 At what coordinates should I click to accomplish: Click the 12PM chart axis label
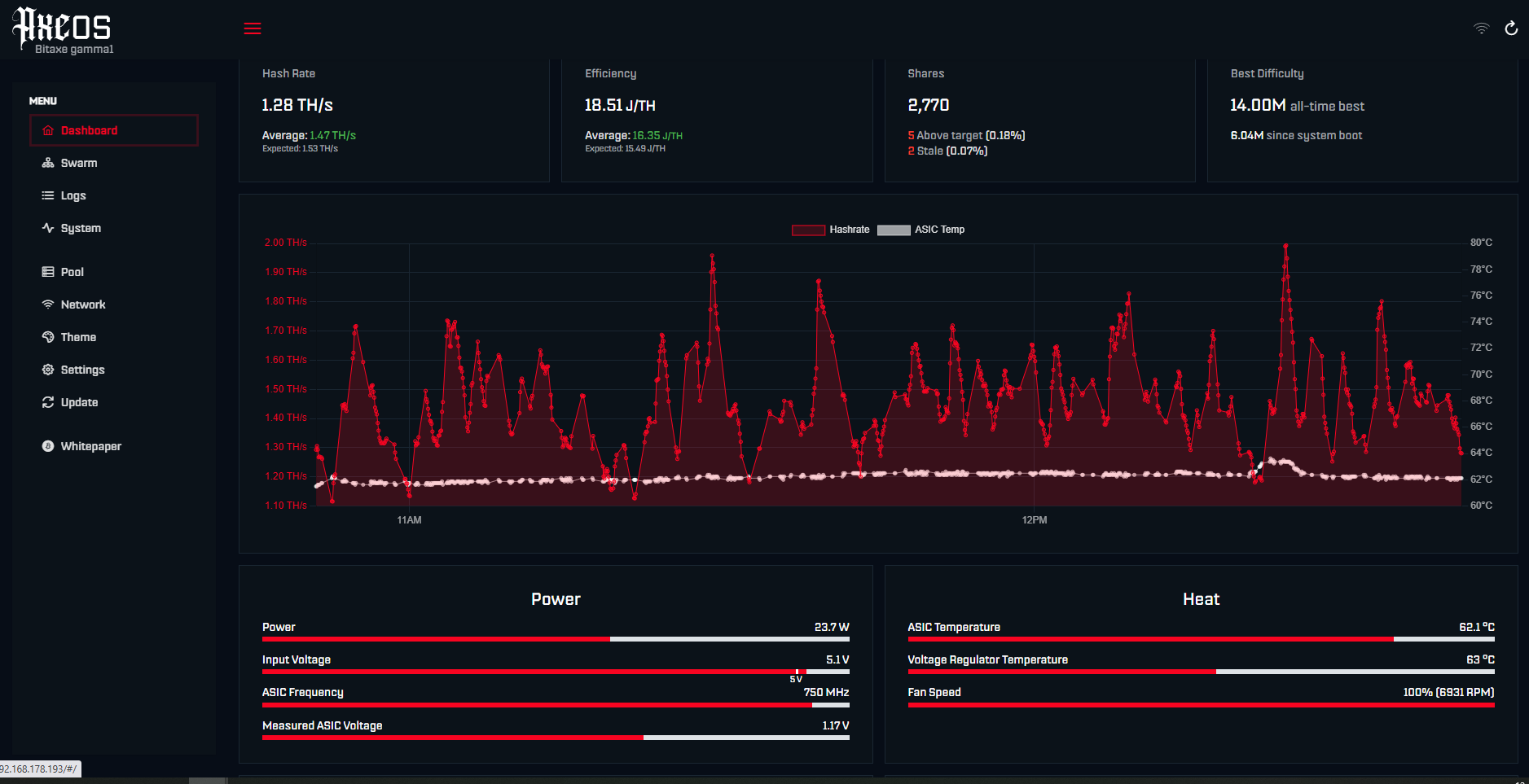tap(1035, 520)
